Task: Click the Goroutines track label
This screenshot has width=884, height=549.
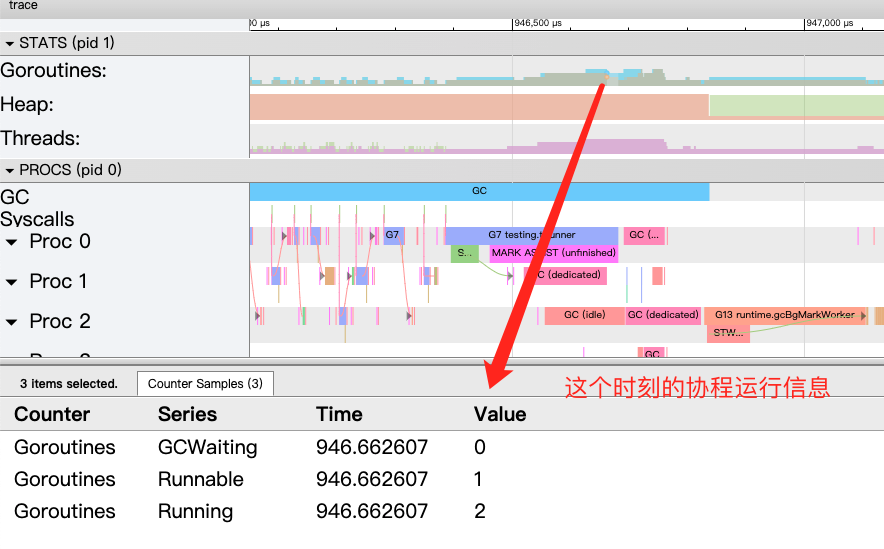Action: [x=54, y=70]
